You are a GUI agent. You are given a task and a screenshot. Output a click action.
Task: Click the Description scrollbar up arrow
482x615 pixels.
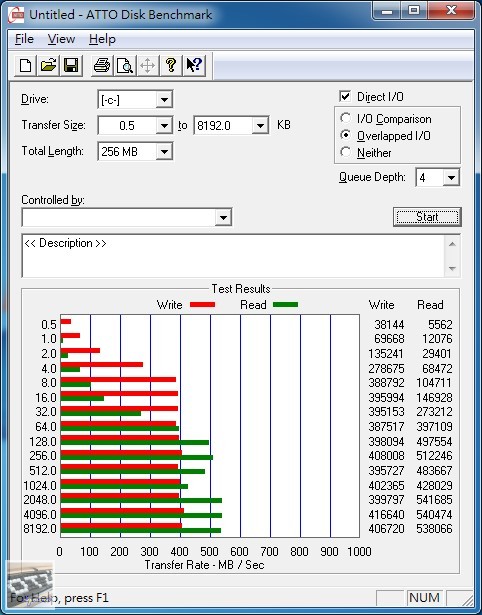pos(452,244)
